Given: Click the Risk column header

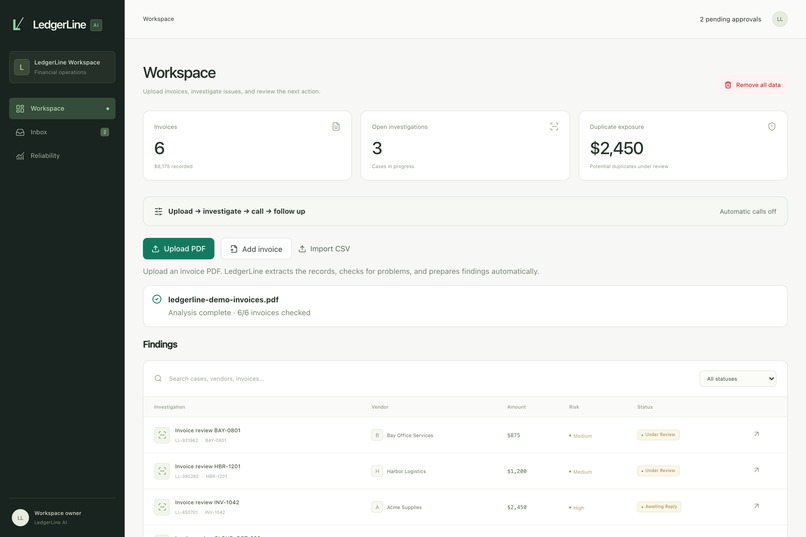Looking at the screenshot, I should click(574, 407).
